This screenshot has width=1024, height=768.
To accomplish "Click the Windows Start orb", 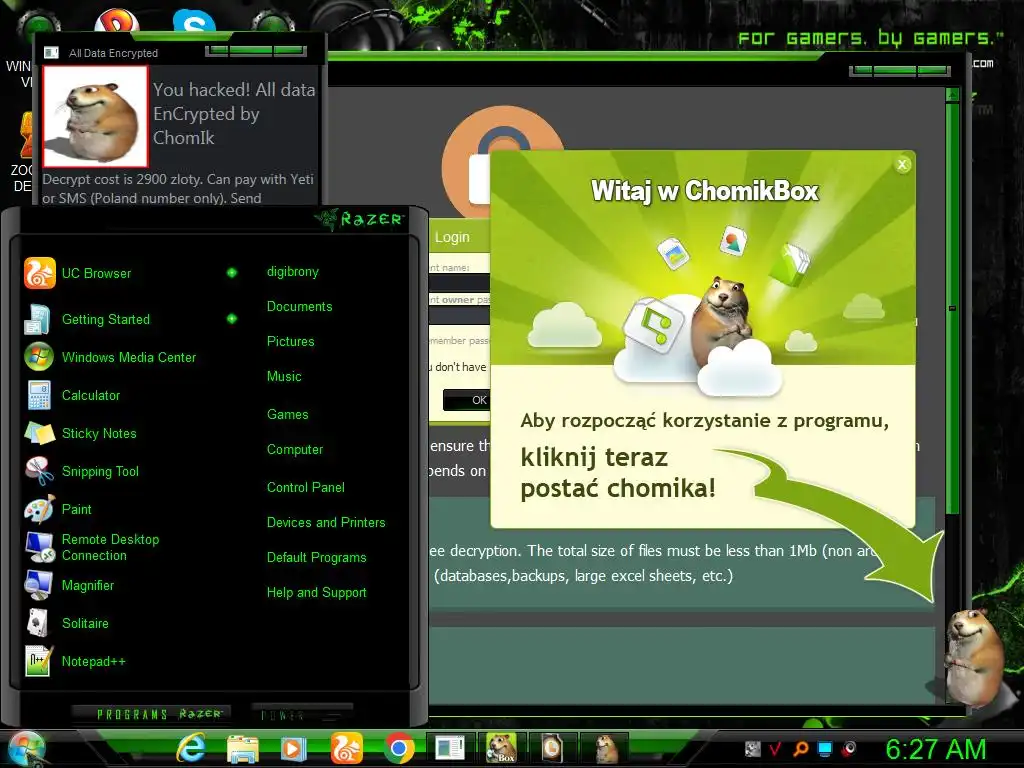I will [25, 750].
